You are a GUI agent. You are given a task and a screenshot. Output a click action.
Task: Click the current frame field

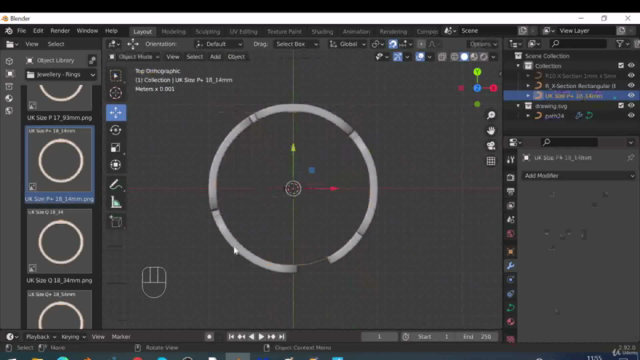(x=379, y=337)
